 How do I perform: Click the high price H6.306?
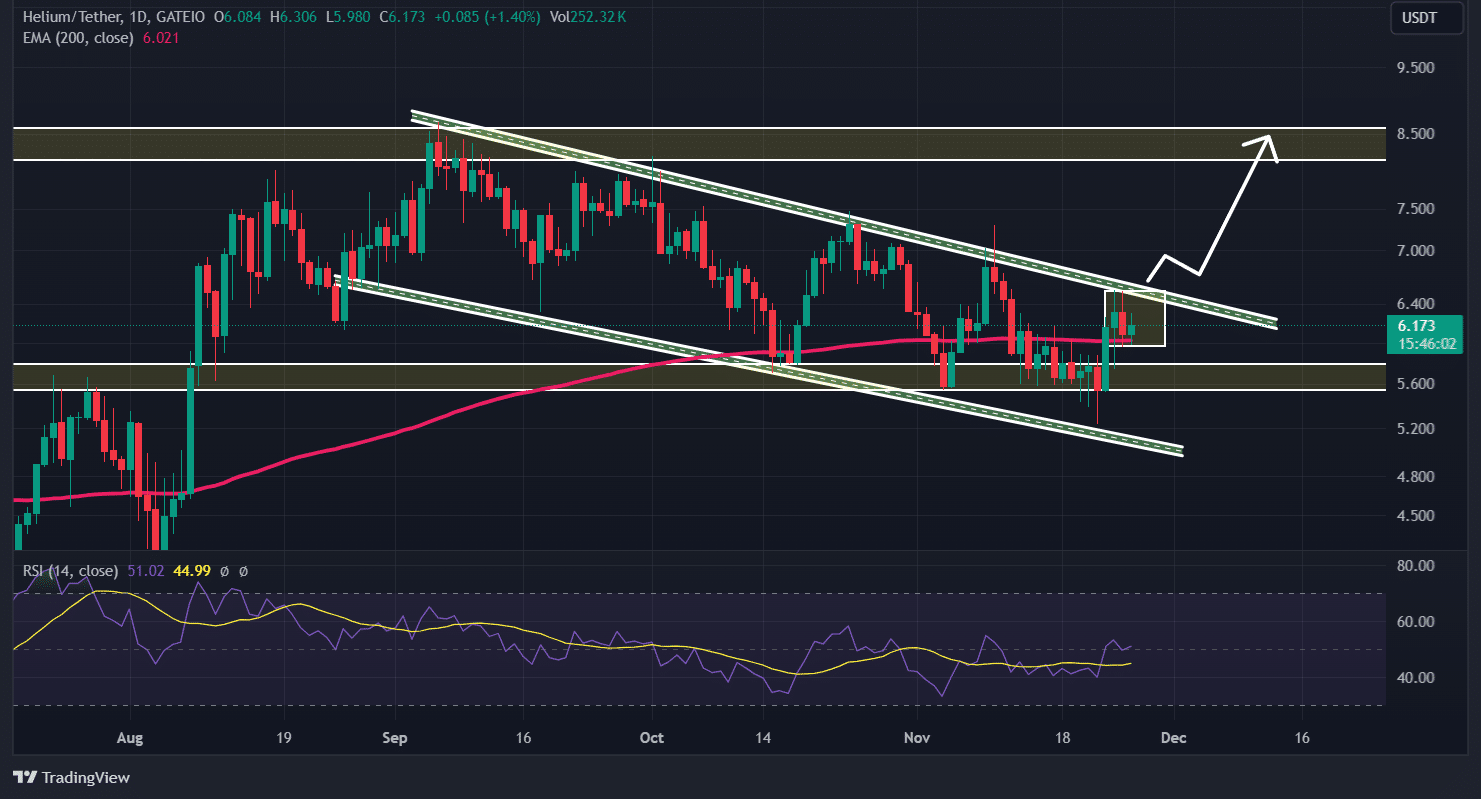coord(295,16)
